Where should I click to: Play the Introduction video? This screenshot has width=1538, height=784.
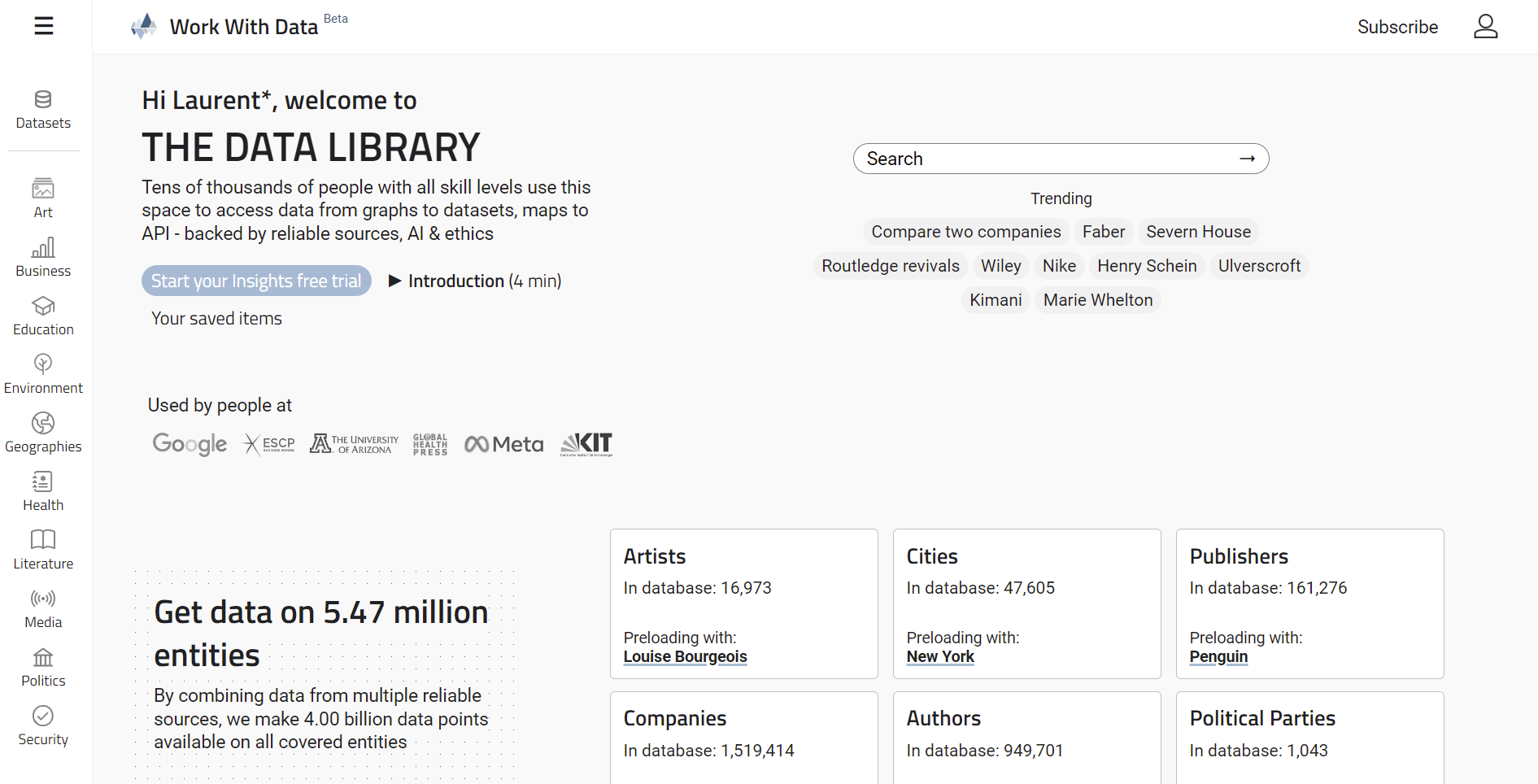pyautogui.click(x=475, y=281)
